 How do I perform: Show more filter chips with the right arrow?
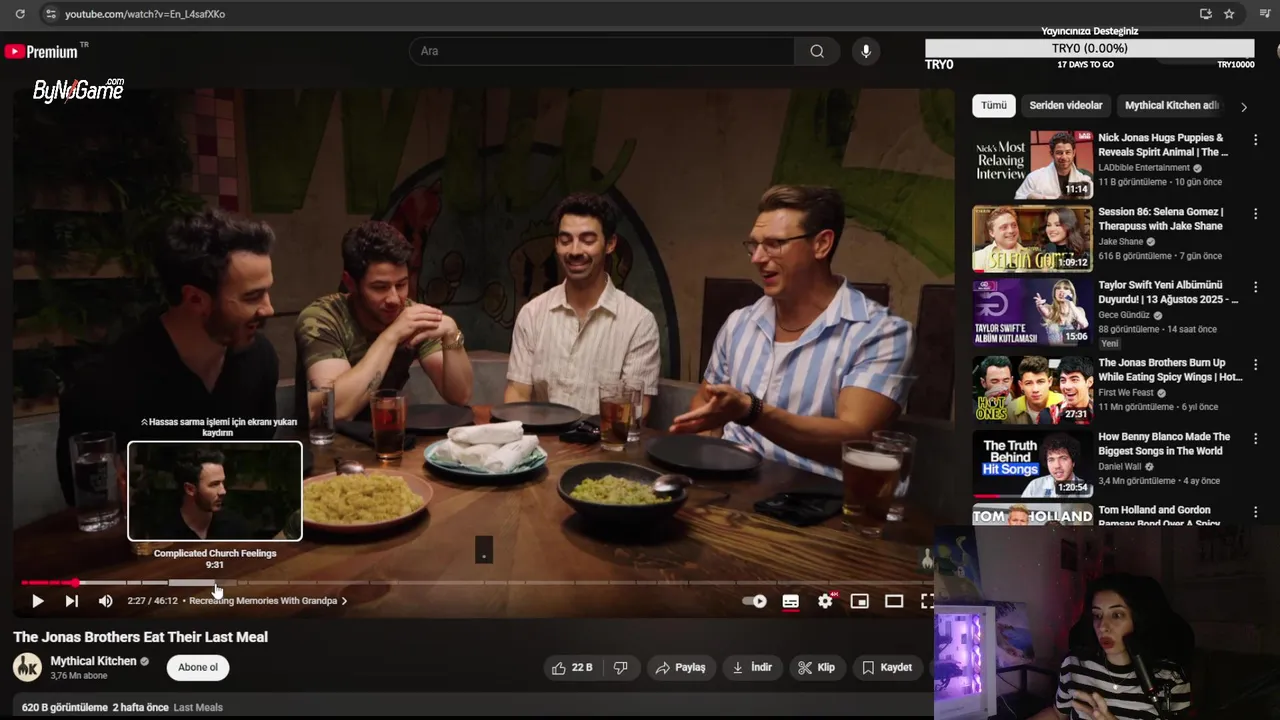(1244, 106)
